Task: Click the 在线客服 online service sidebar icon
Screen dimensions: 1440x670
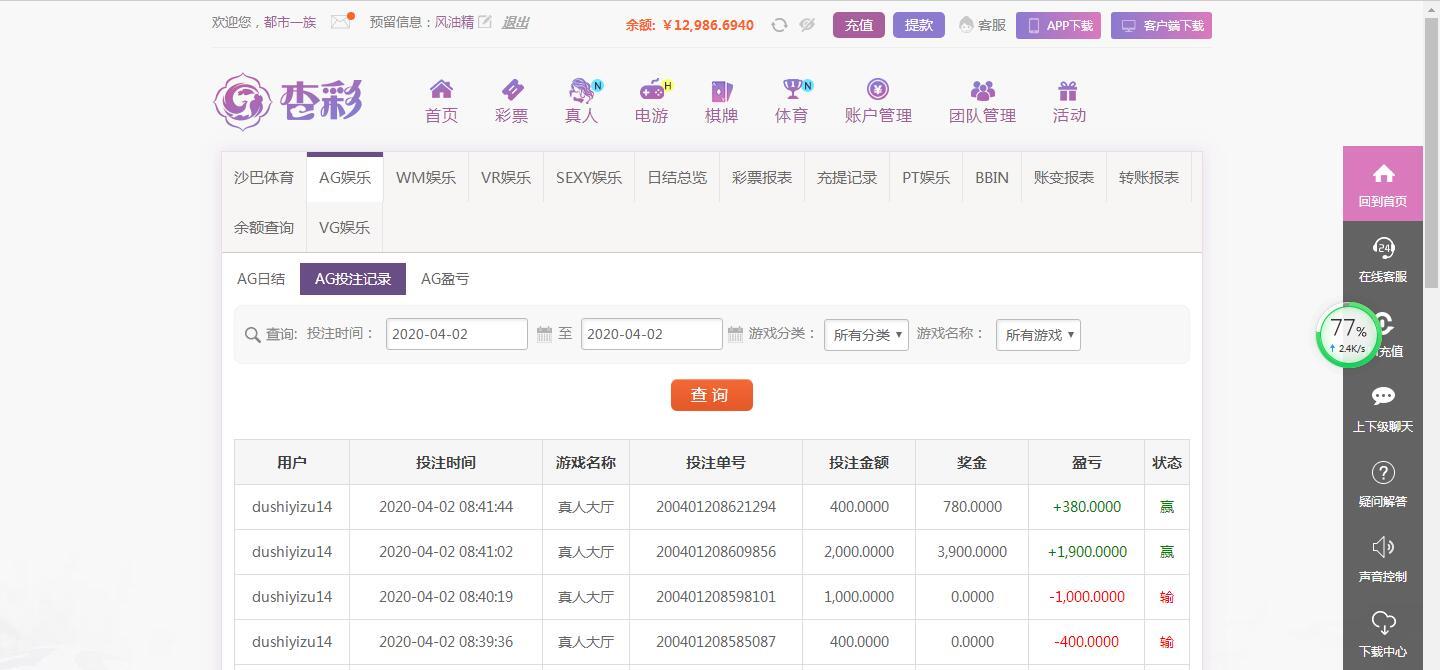Action: click(x=1383, y=258)
